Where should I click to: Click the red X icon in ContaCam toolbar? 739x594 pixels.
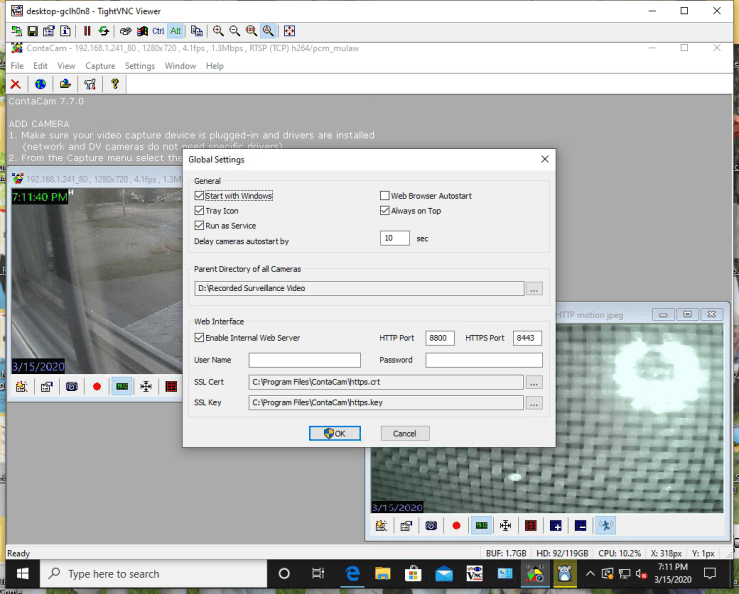(x=15, y=85)
